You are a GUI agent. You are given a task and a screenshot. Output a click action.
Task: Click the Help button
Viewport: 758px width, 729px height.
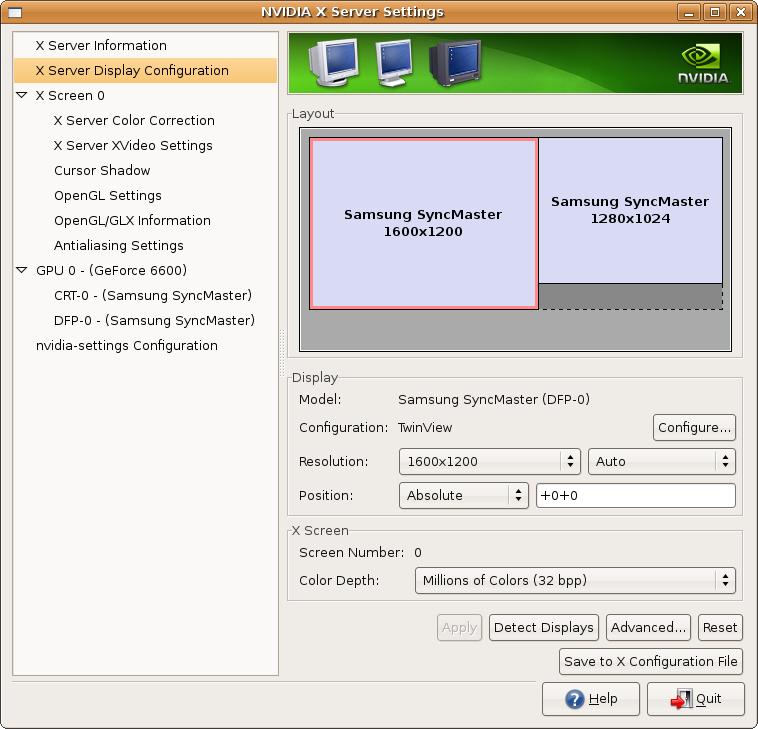[591, 699]
